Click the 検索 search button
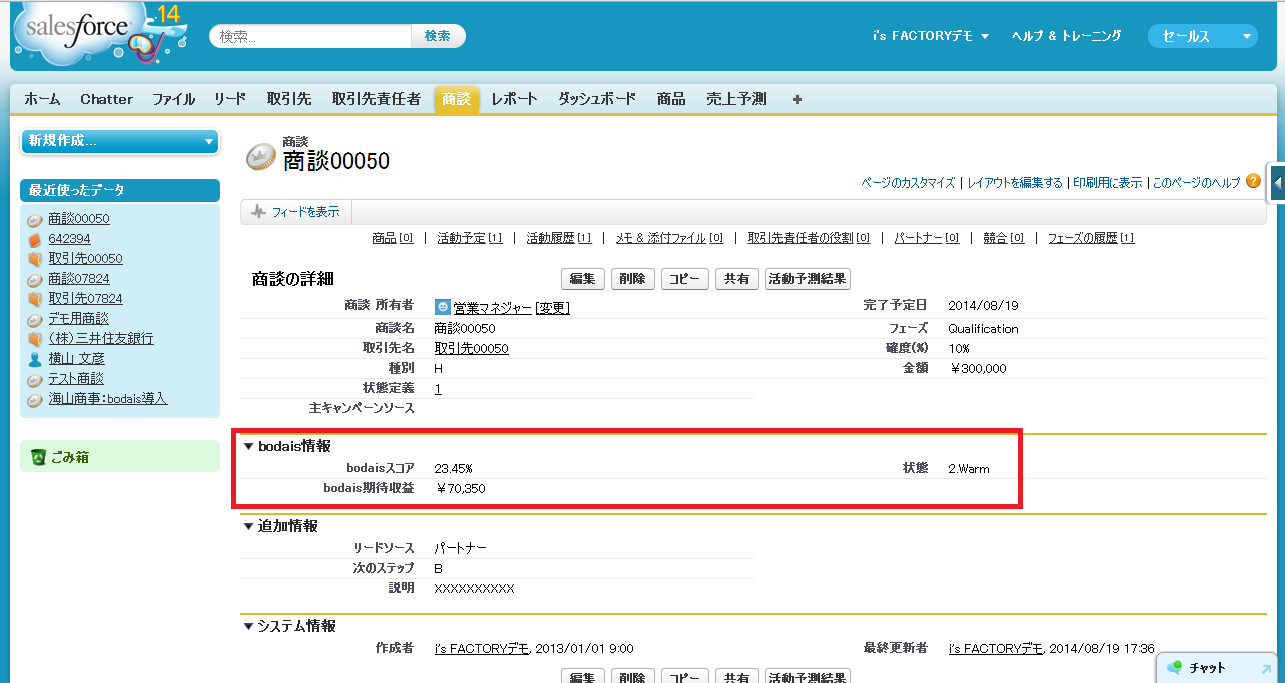Image resolution: width=1285 pixels, height=683 pixels. 438,36
